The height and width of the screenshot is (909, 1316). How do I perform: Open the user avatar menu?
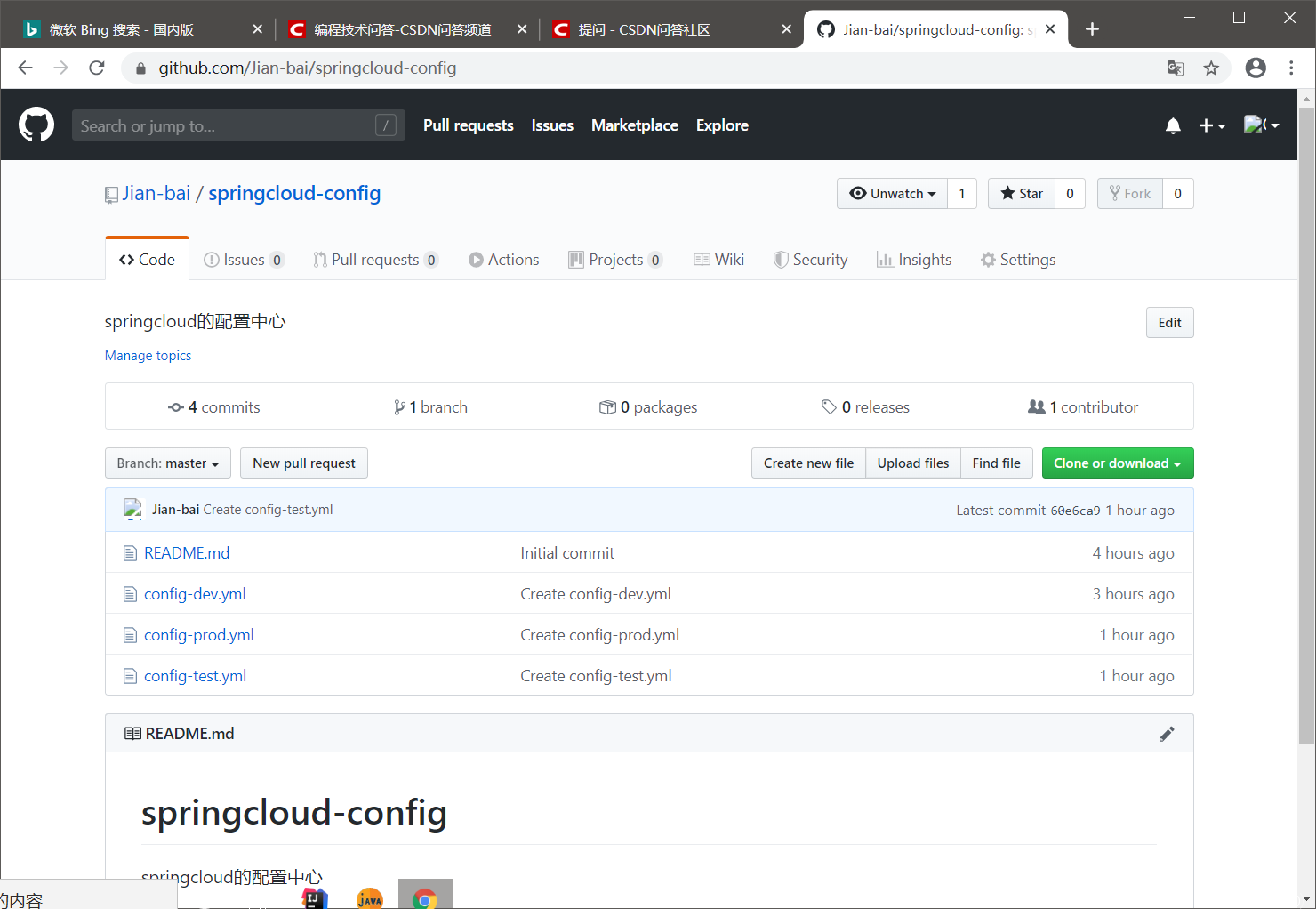click(x=1261, y=125)
